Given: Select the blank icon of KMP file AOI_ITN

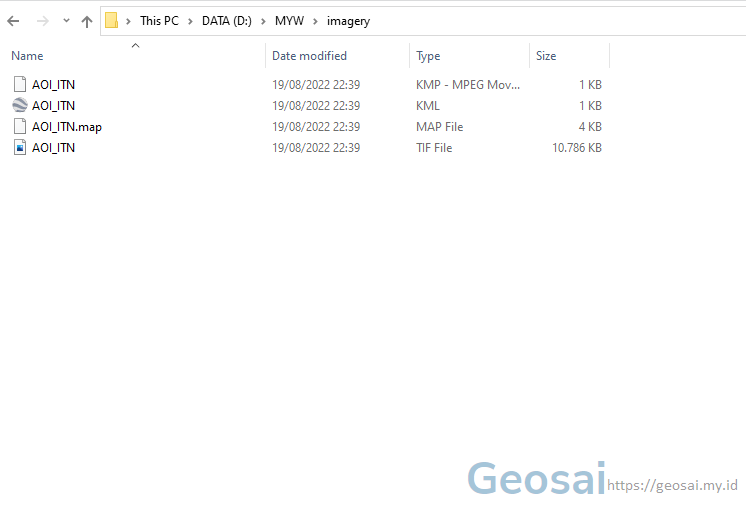Looking at the screenshot, I should pos(20,84).
